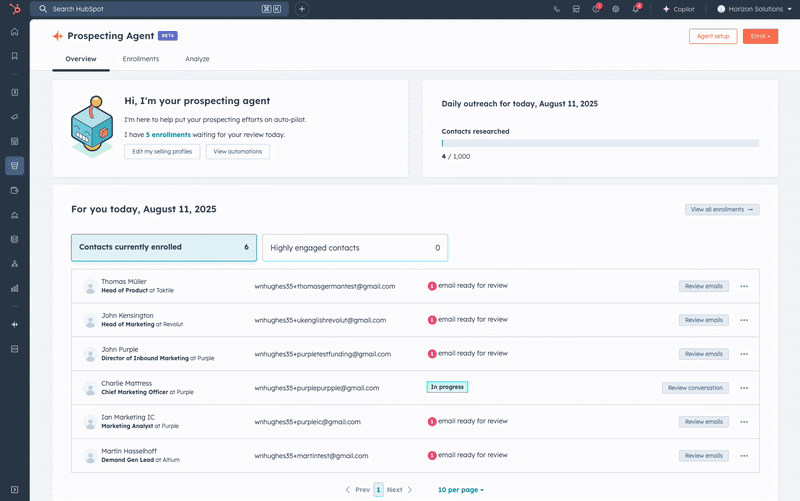Click the Agent setup button
Viewport: 800px width, 501px height.
pyautogui.click(x=712, y=36)
